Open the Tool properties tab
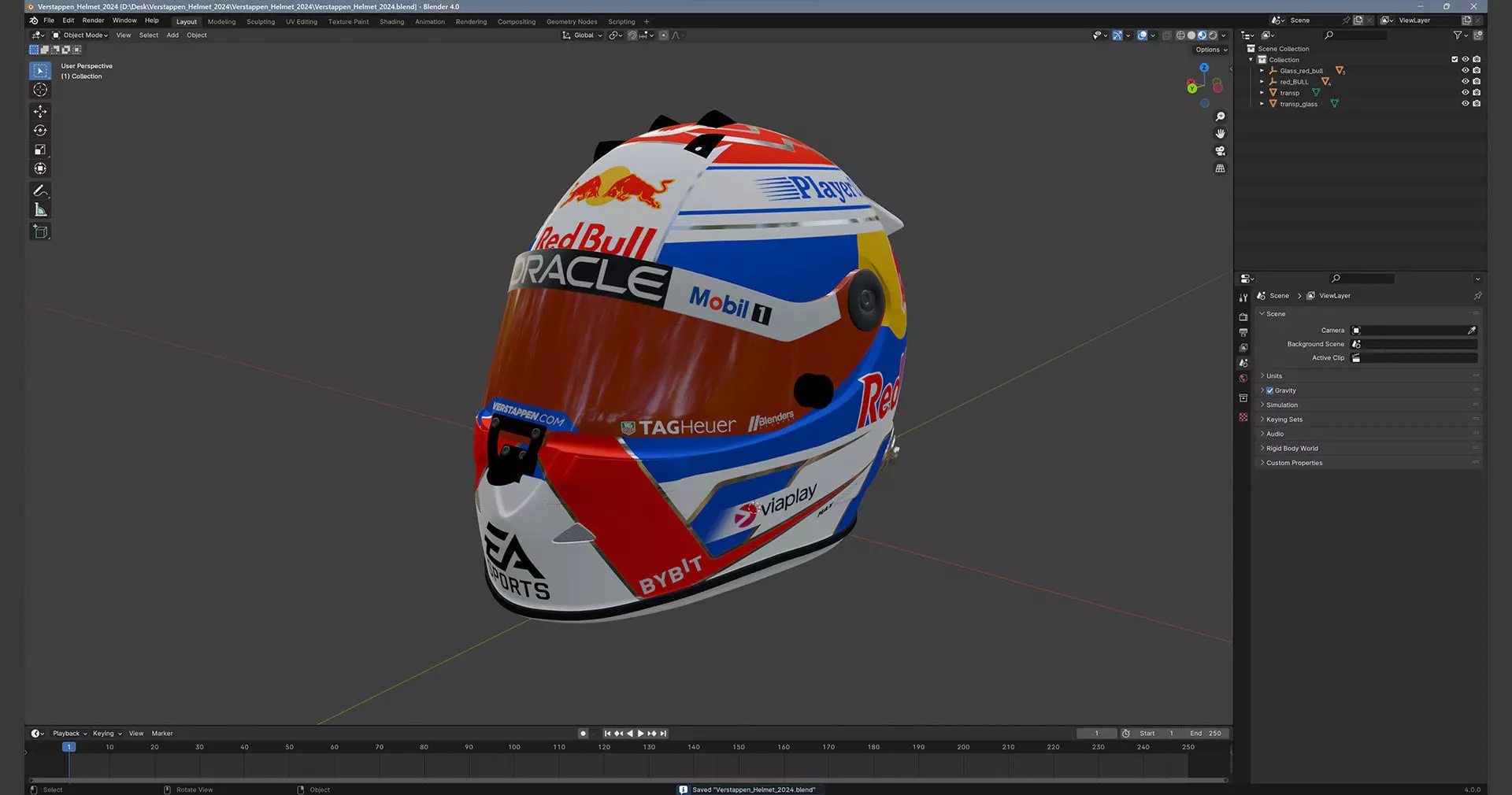 (1243, 298)
